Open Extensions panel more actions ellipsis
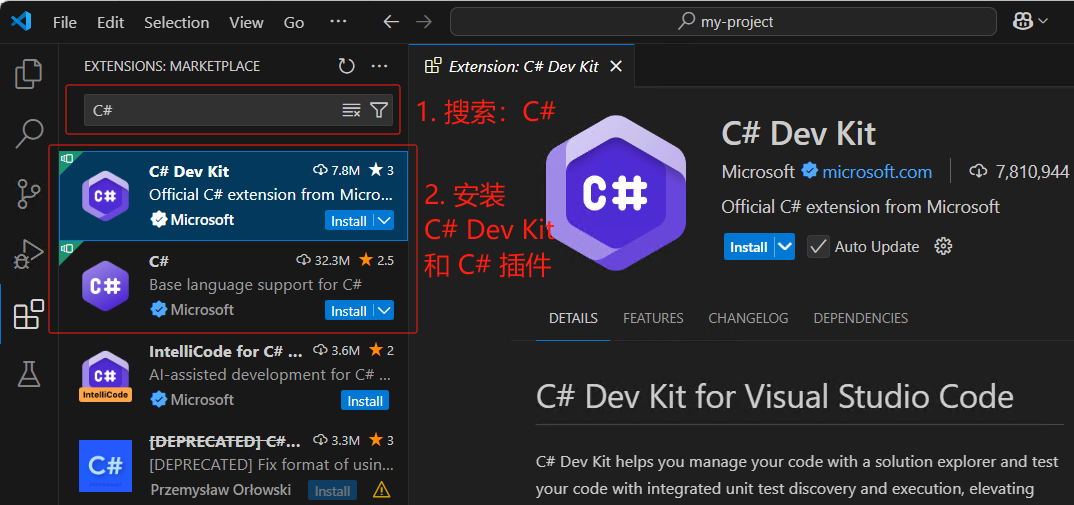The height and width of the screenshot is (505, 1074). (379, 66)
